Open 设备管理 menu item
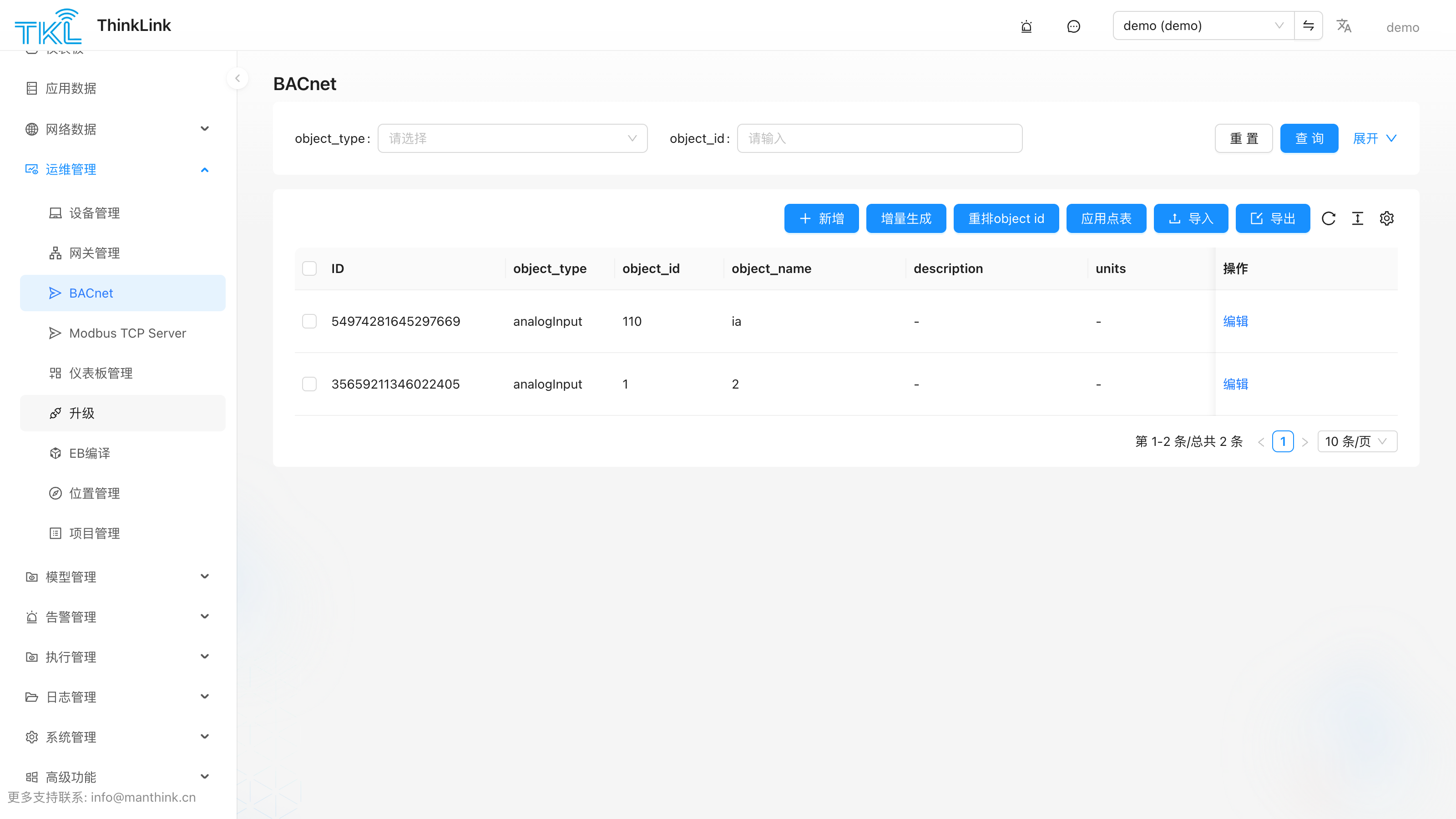Image resolution: width=1456 pixels, height=819 pixels. tap(123, 213)
